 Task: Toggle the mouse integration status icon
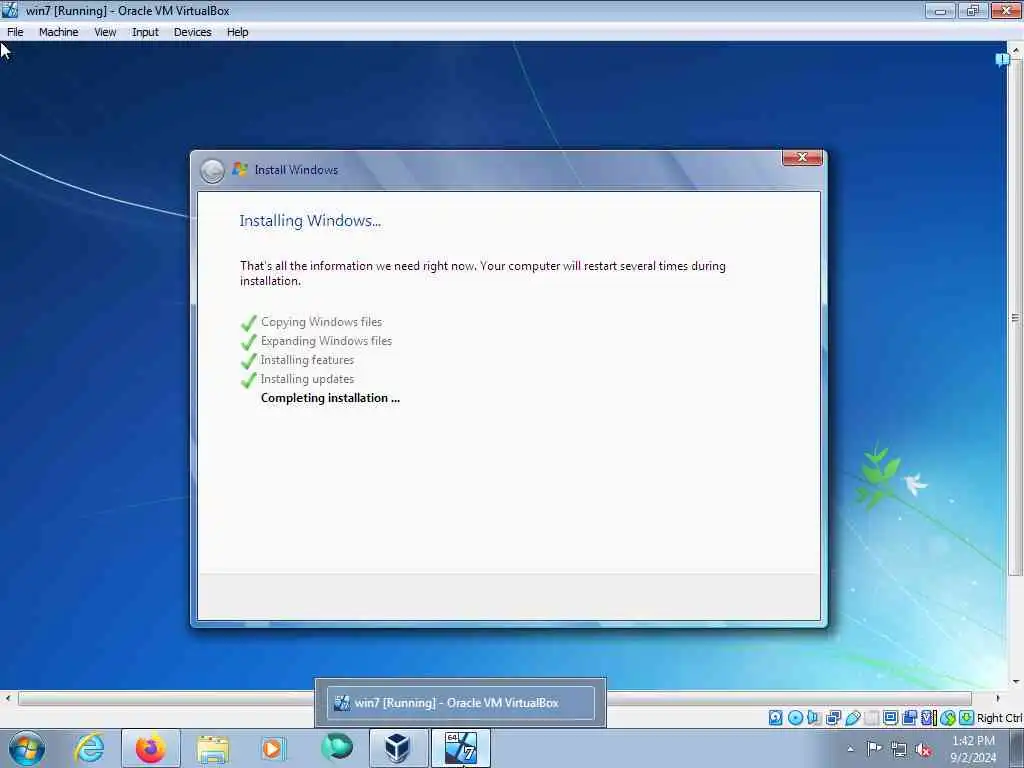coord(948,718)
